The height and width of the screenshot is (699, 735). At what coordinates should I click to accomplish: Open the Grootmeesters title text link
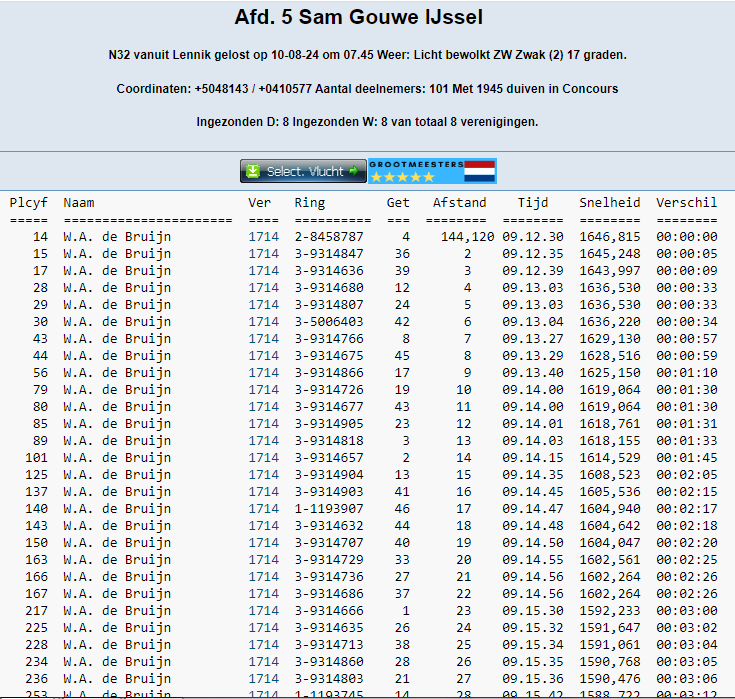[x=416, y=163]
